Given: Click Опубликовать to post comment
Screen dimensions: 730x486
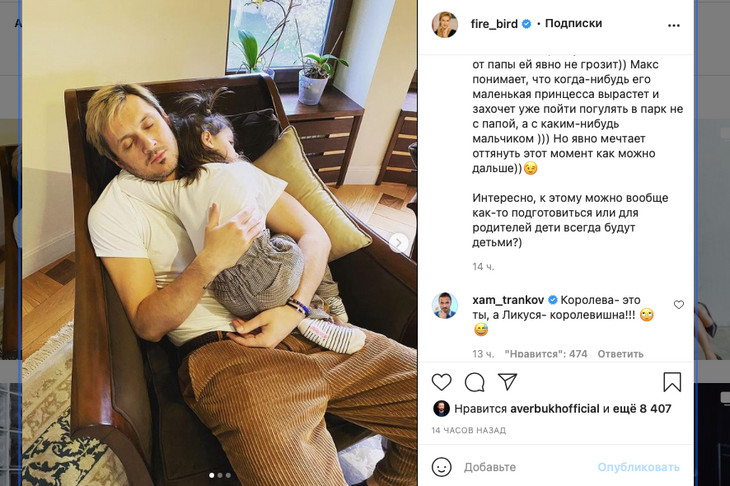Looking at the screenshot, I should coord(638,467).
